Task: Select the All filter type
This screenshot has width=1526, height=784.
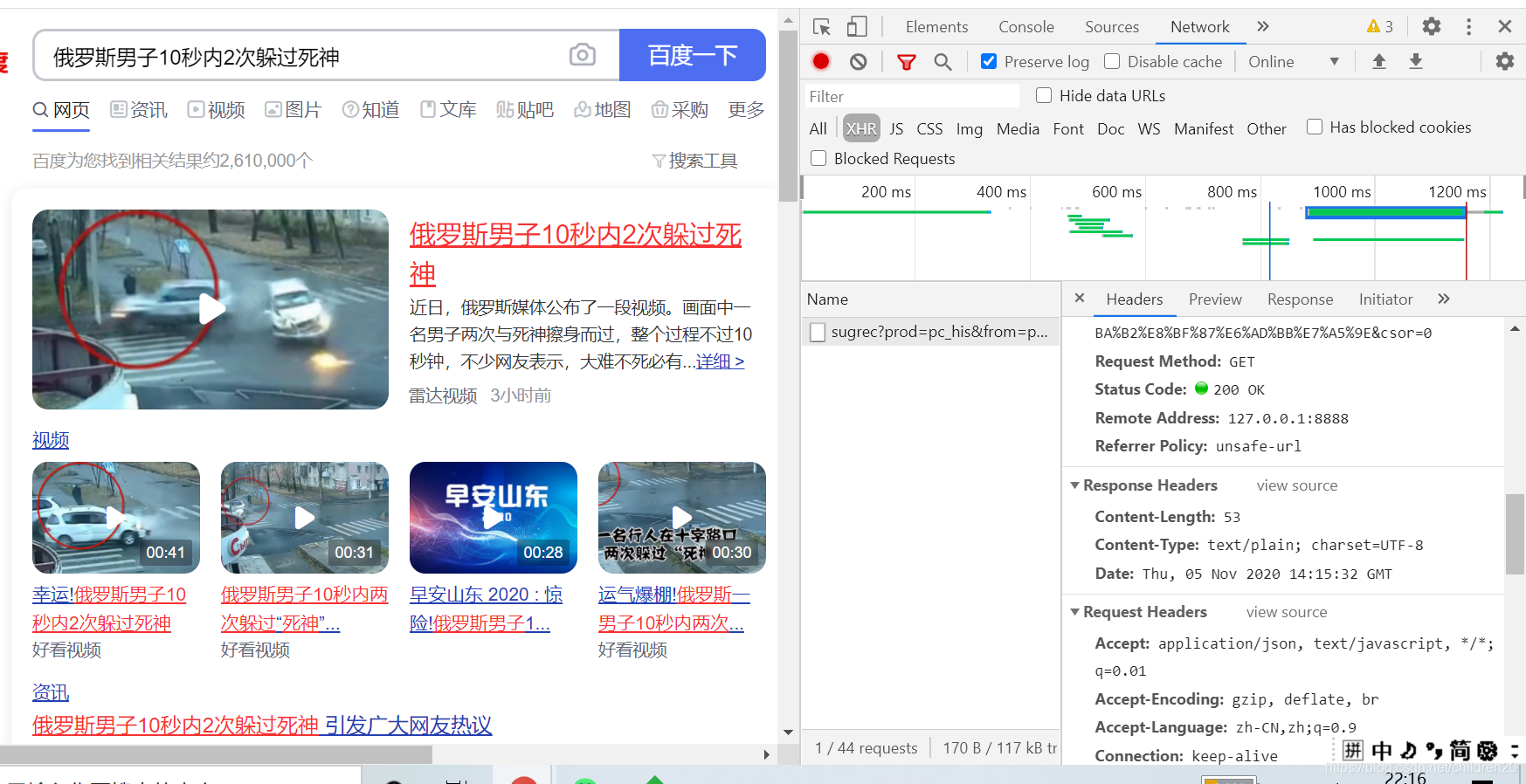Action: coord(818,128)
